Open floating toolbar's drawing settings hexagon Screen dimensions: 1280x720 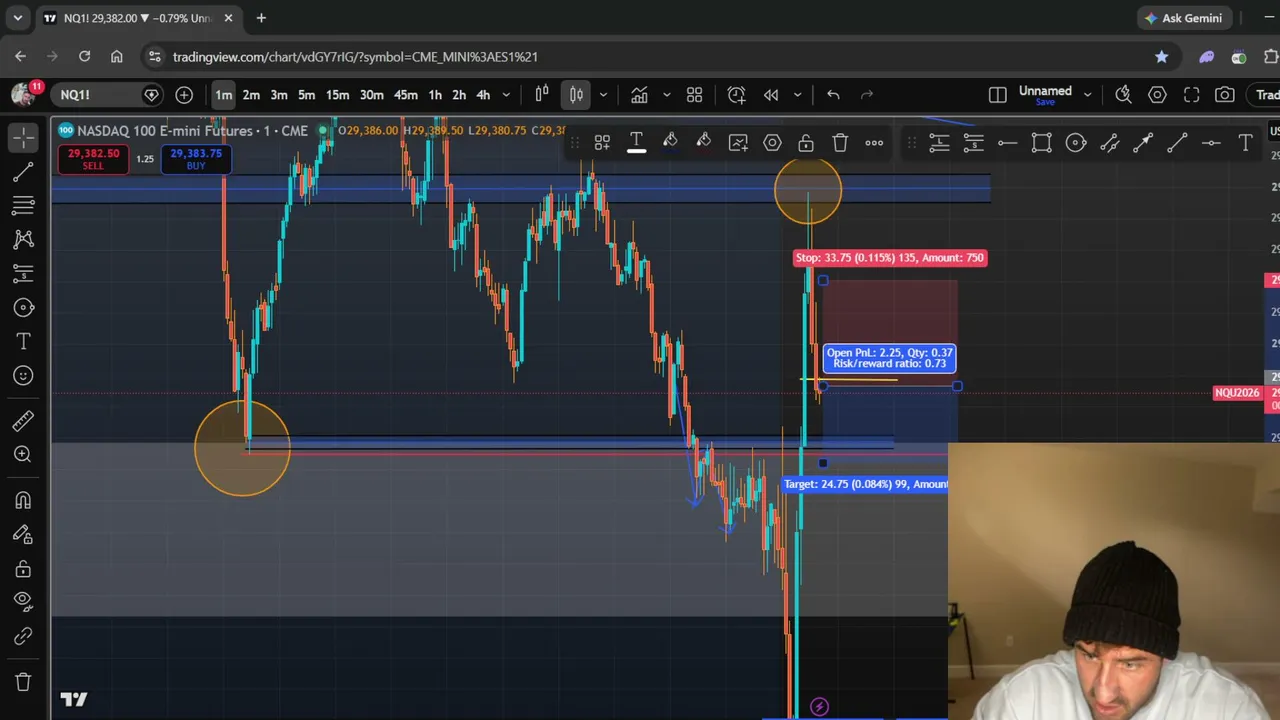[x=772, y=143]
